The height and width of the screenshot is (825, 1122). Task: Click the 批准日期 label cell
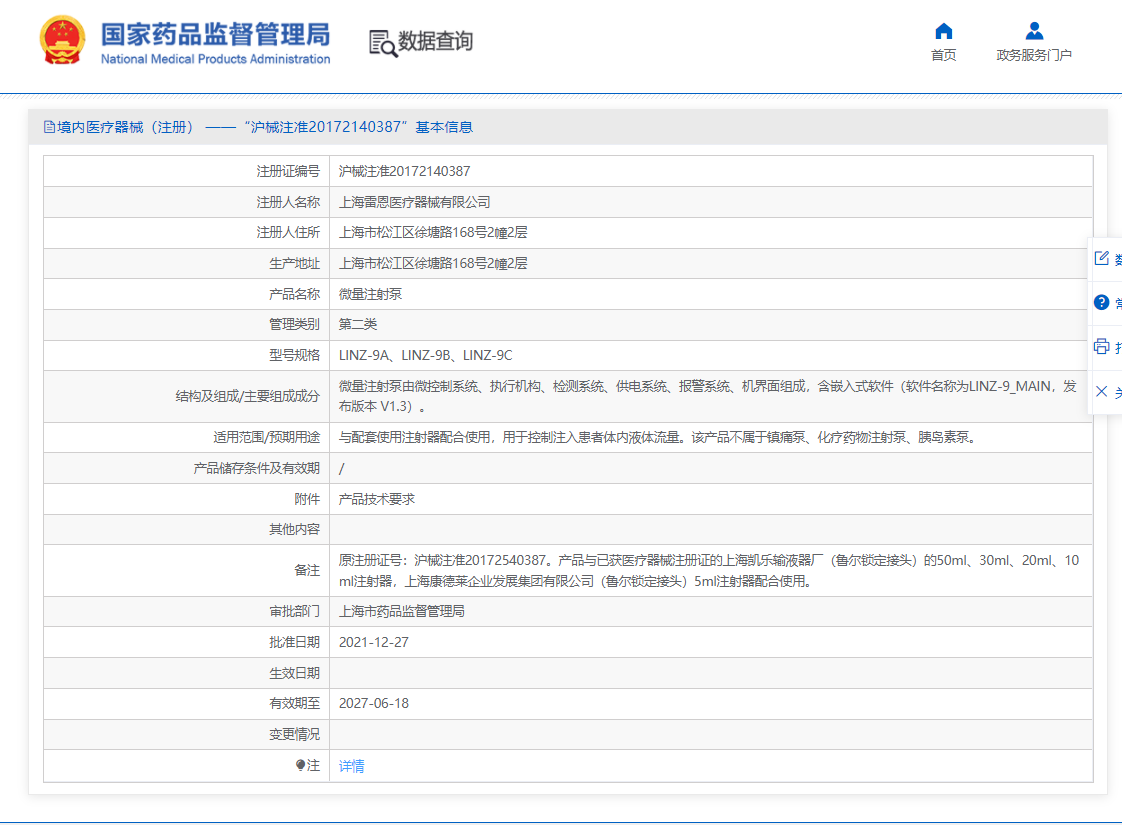point(187,643)
